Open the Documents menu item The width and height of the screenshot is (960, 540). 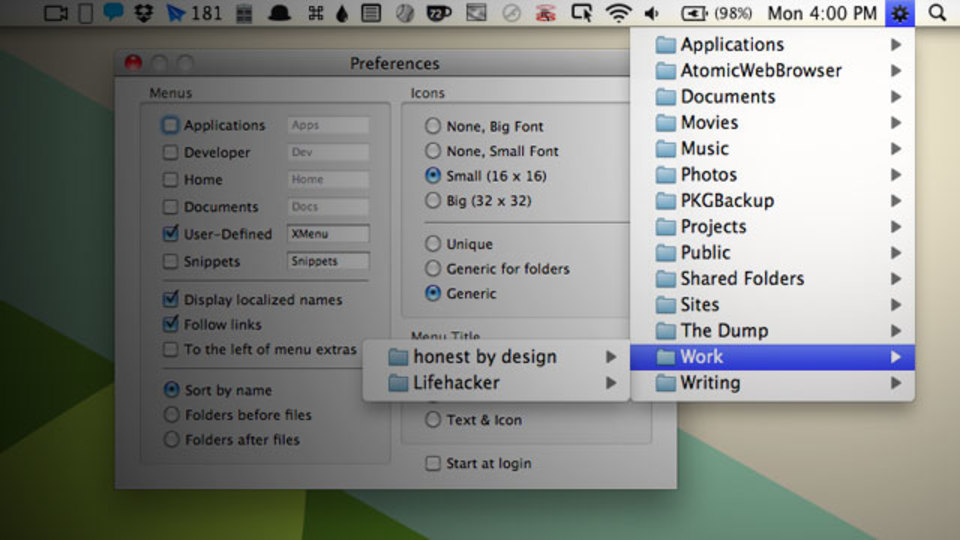(x=773, y=97)
